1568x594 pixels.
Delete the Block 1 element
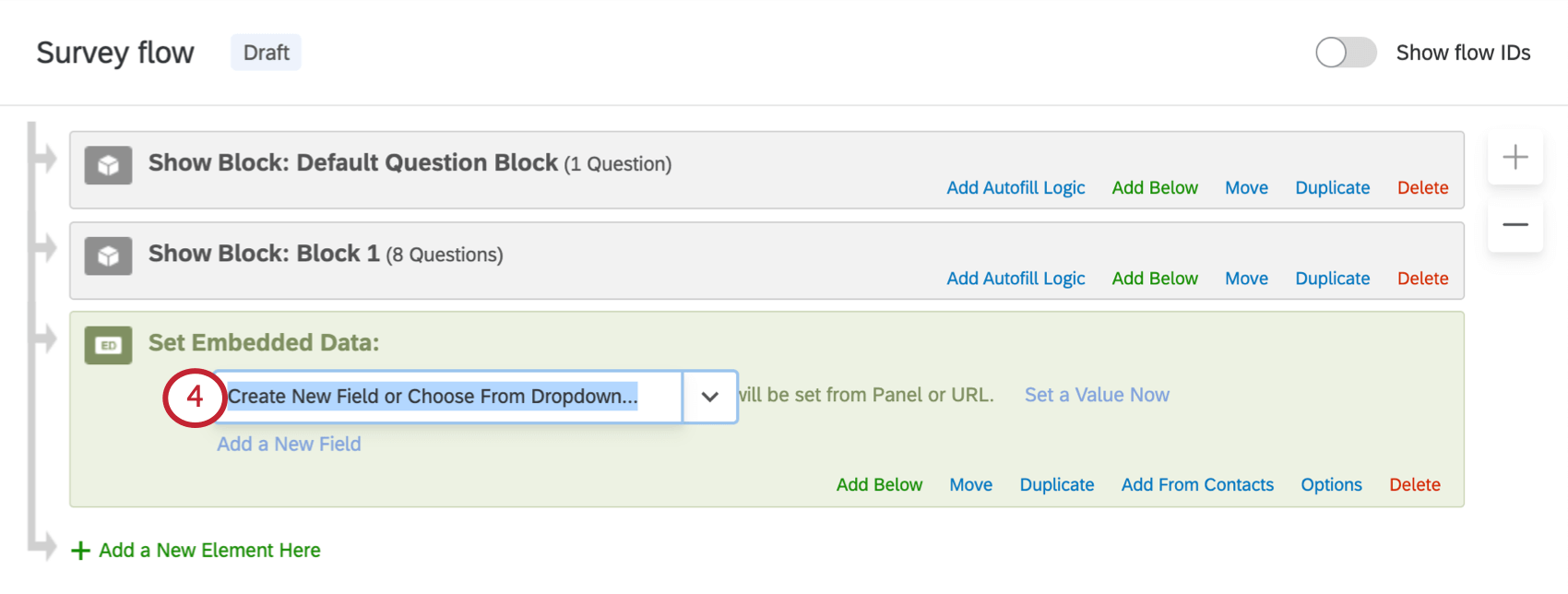pos(1422,279)
